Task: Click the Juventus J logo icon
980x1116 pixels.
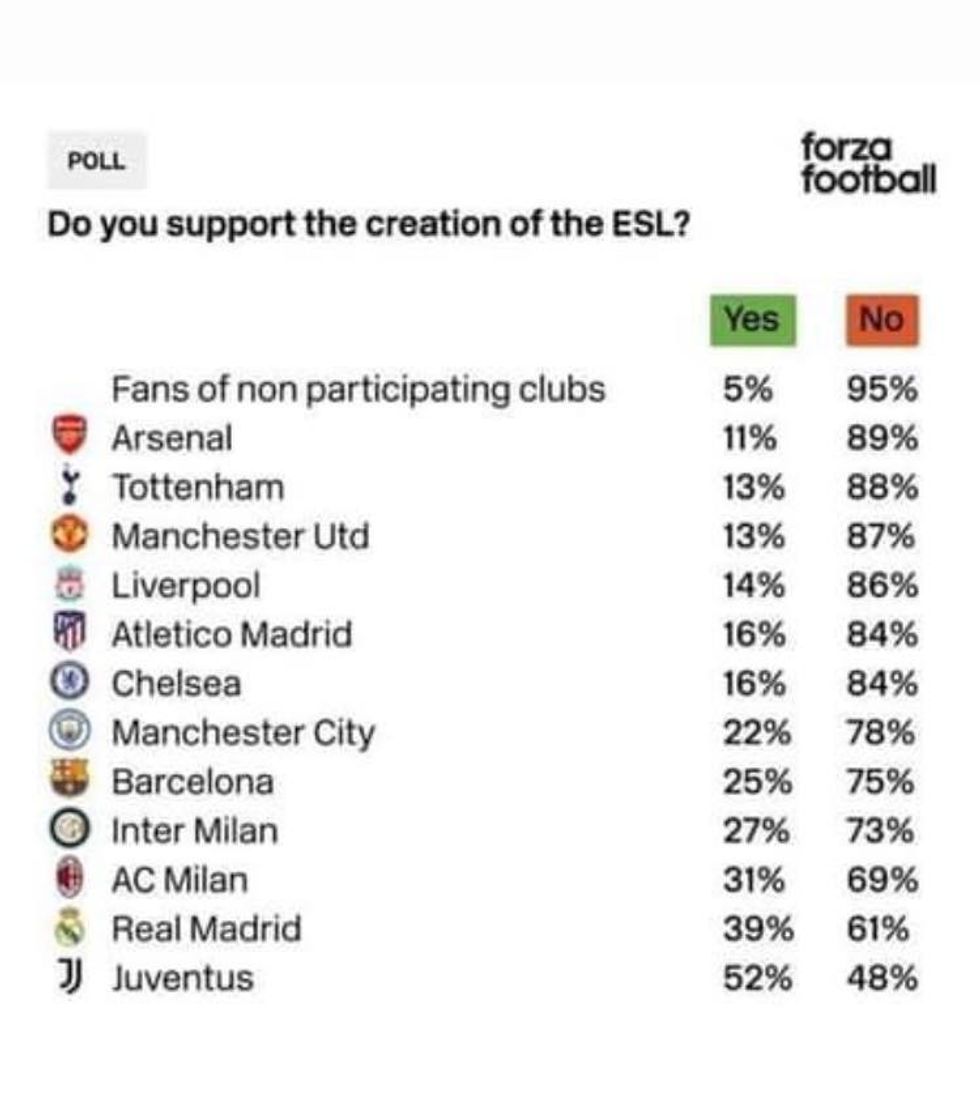Action: click(x=69, y=977)
